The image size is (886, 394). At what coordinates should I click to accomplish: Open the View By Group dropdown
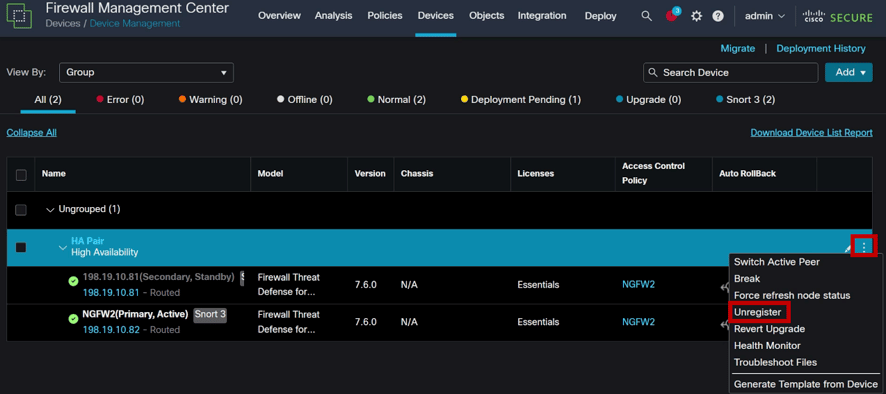point(146,72)
